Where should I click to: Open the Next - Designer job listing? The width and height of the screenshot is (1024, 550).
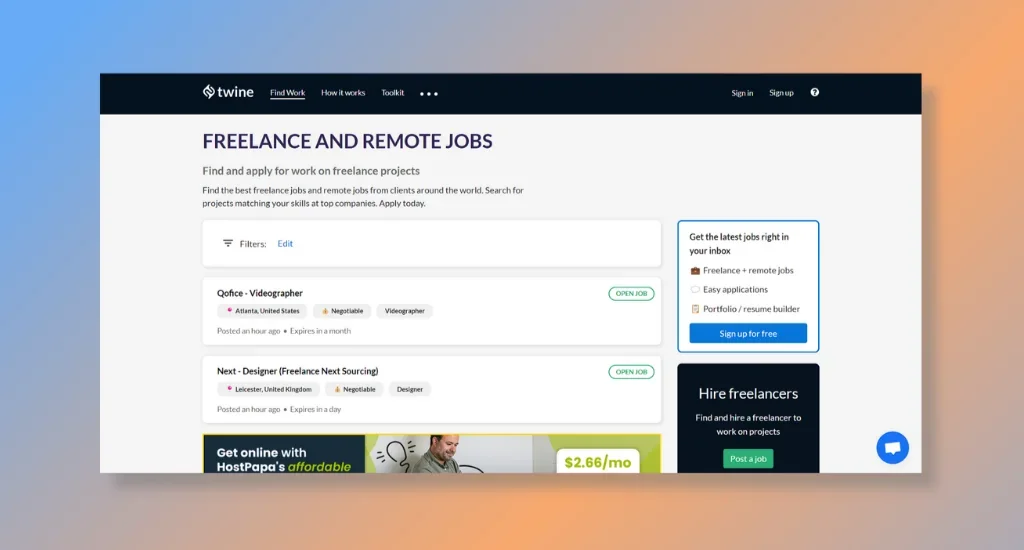[x=297, y=371]
